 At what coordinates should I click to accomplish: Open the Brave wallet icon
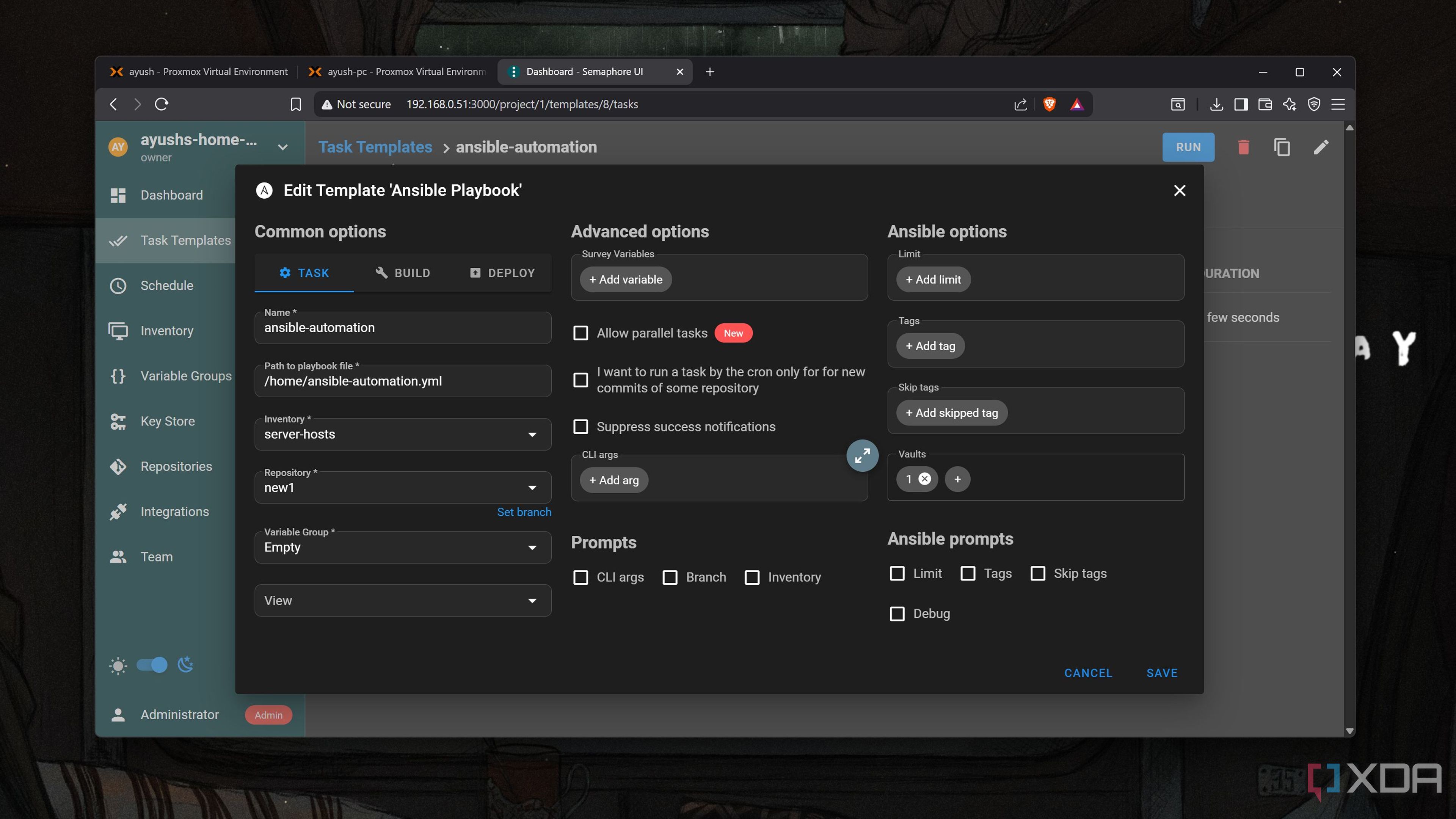tap(1265, 104)
